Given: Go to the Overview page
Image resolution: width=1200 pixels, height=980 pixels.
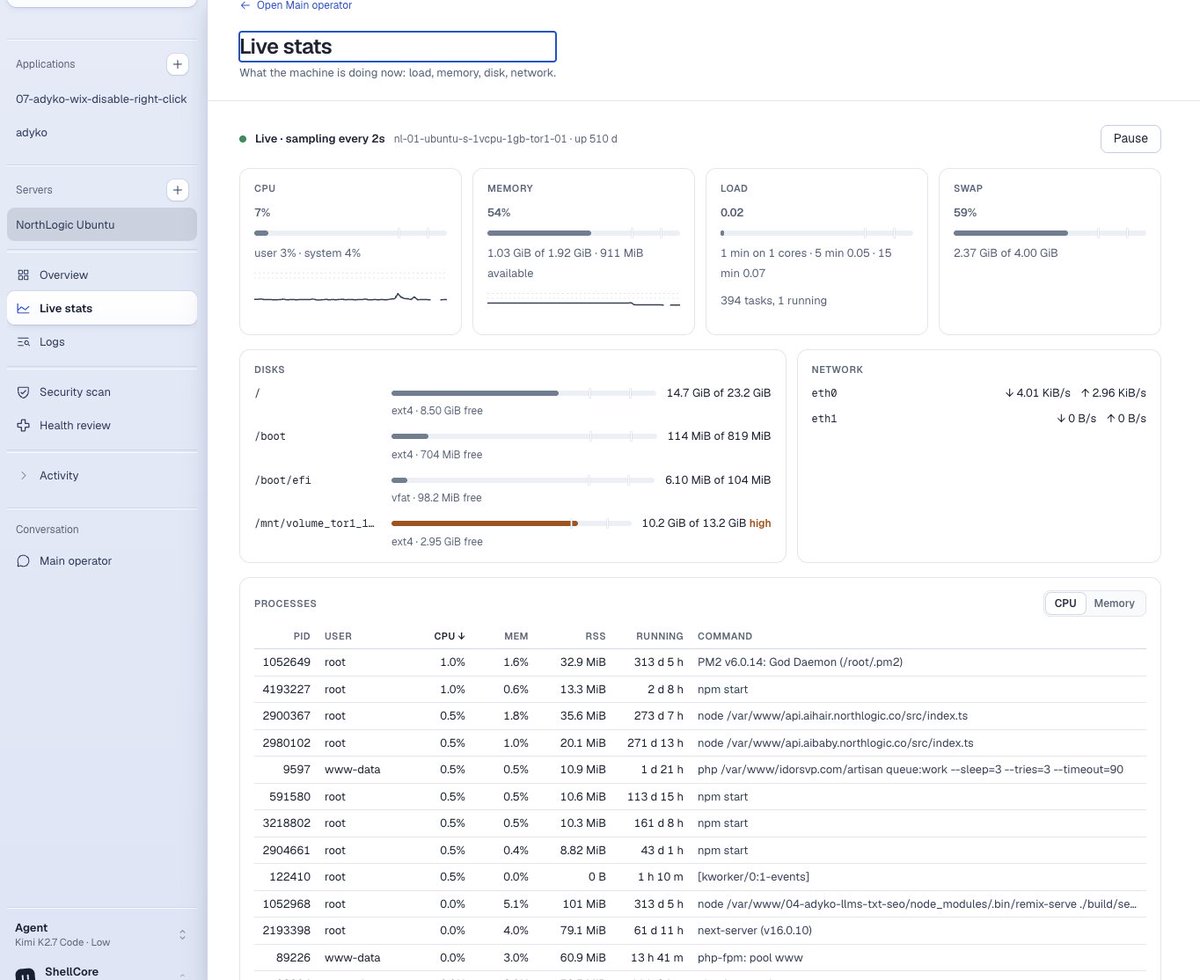Looking at the screenshot, I should click(101, 275).
